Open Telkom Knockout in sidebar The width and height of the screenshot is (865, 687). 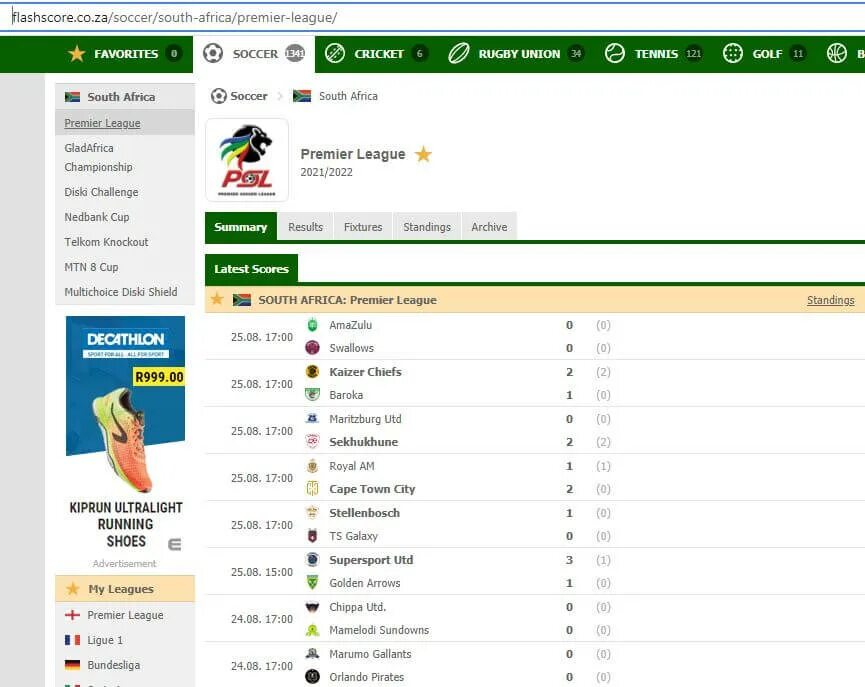tap(106, 242)
